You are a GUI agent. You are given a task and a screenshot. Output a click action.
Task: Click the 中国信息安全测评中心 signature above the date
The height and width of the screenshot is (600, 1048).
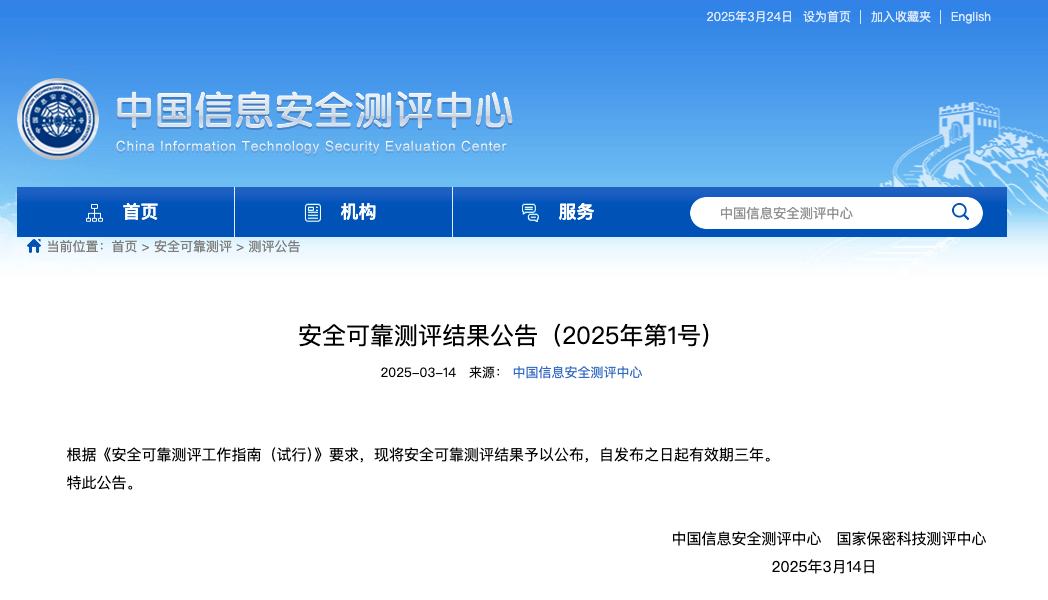click(746, 539)
